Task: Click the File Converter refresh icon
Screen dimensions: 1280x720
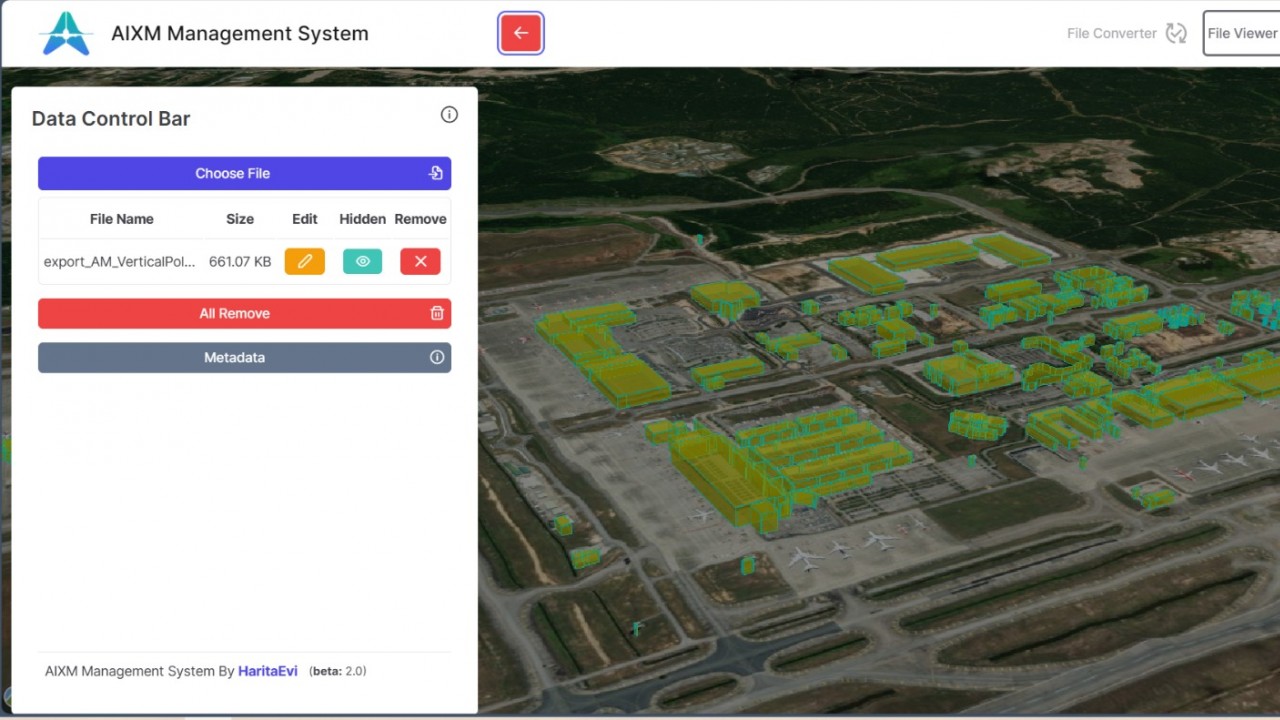Action: [x=1176, y=33]
